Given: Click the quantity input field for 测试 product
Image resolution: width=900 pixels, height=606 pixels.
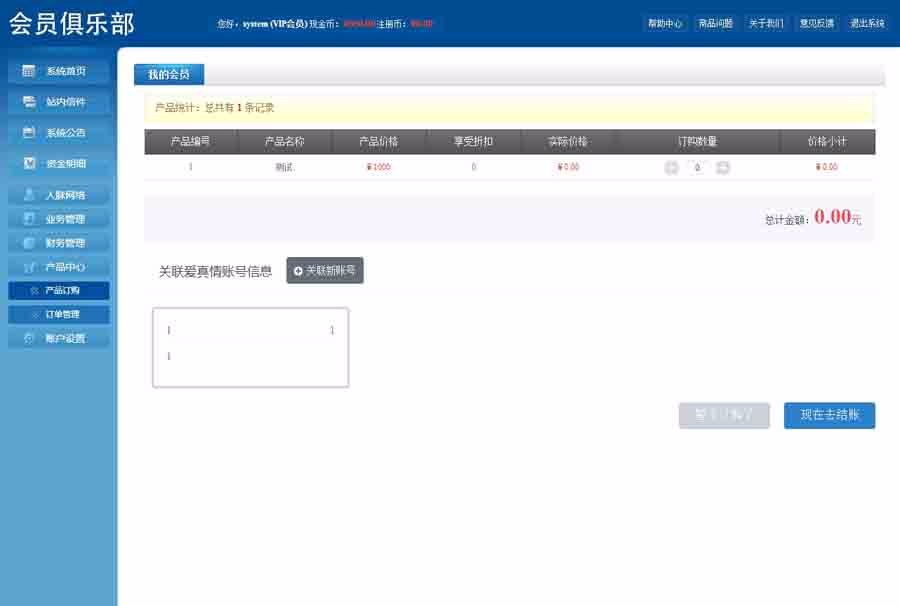Looking at the screenshot, I should [696, 167].
